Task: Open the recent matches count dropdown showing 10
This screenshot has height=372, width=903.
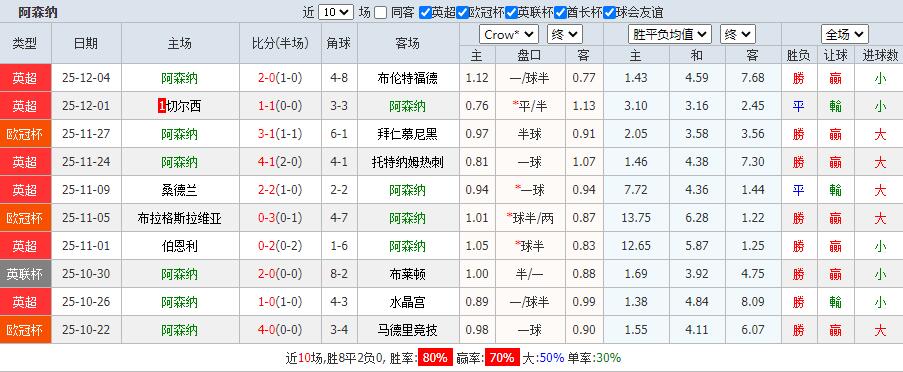Action: click(x=336, y=12)
